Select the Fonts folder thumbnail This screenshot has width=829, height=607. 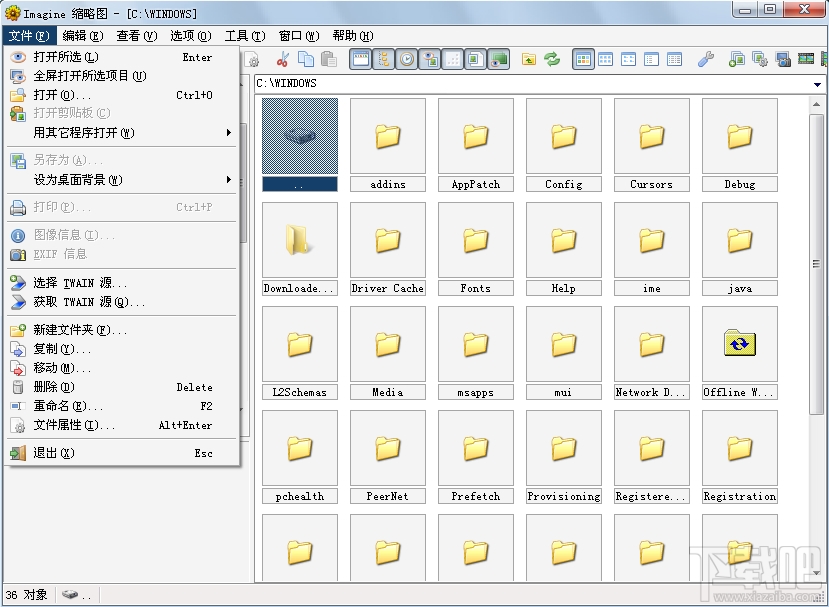(475, 240)
